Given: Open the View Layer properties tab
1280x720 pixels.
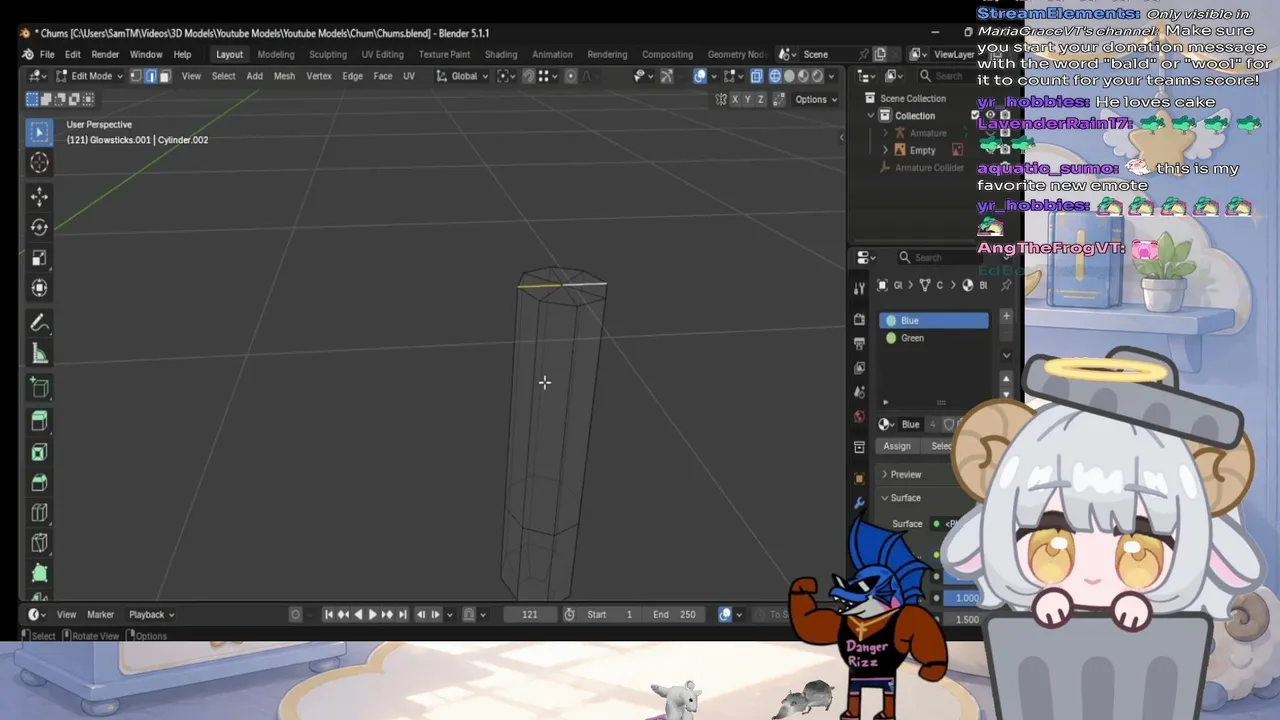Looking at the screenshot, I should pos(859,367).
